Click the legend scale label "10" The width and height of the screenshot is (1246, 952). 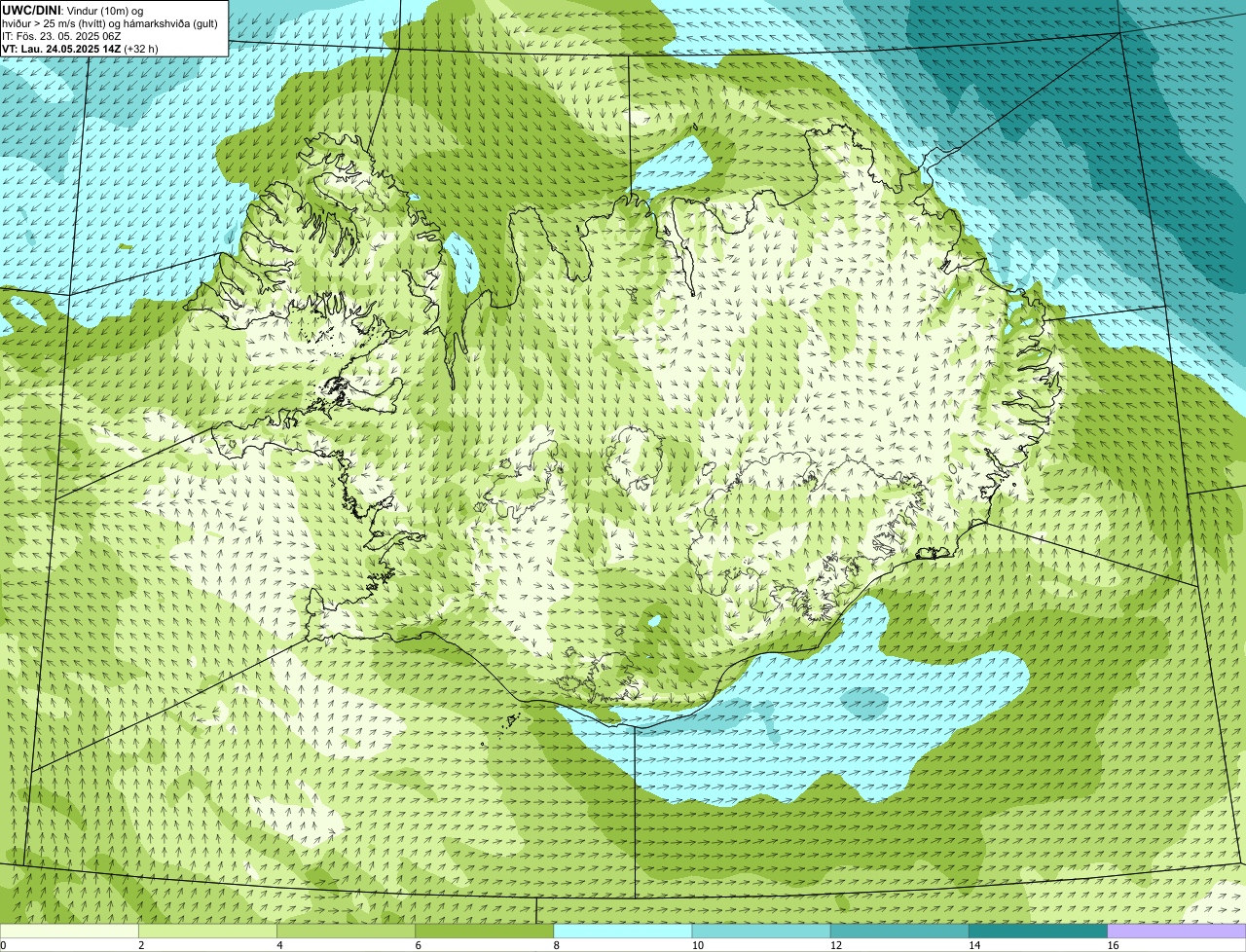698,945
